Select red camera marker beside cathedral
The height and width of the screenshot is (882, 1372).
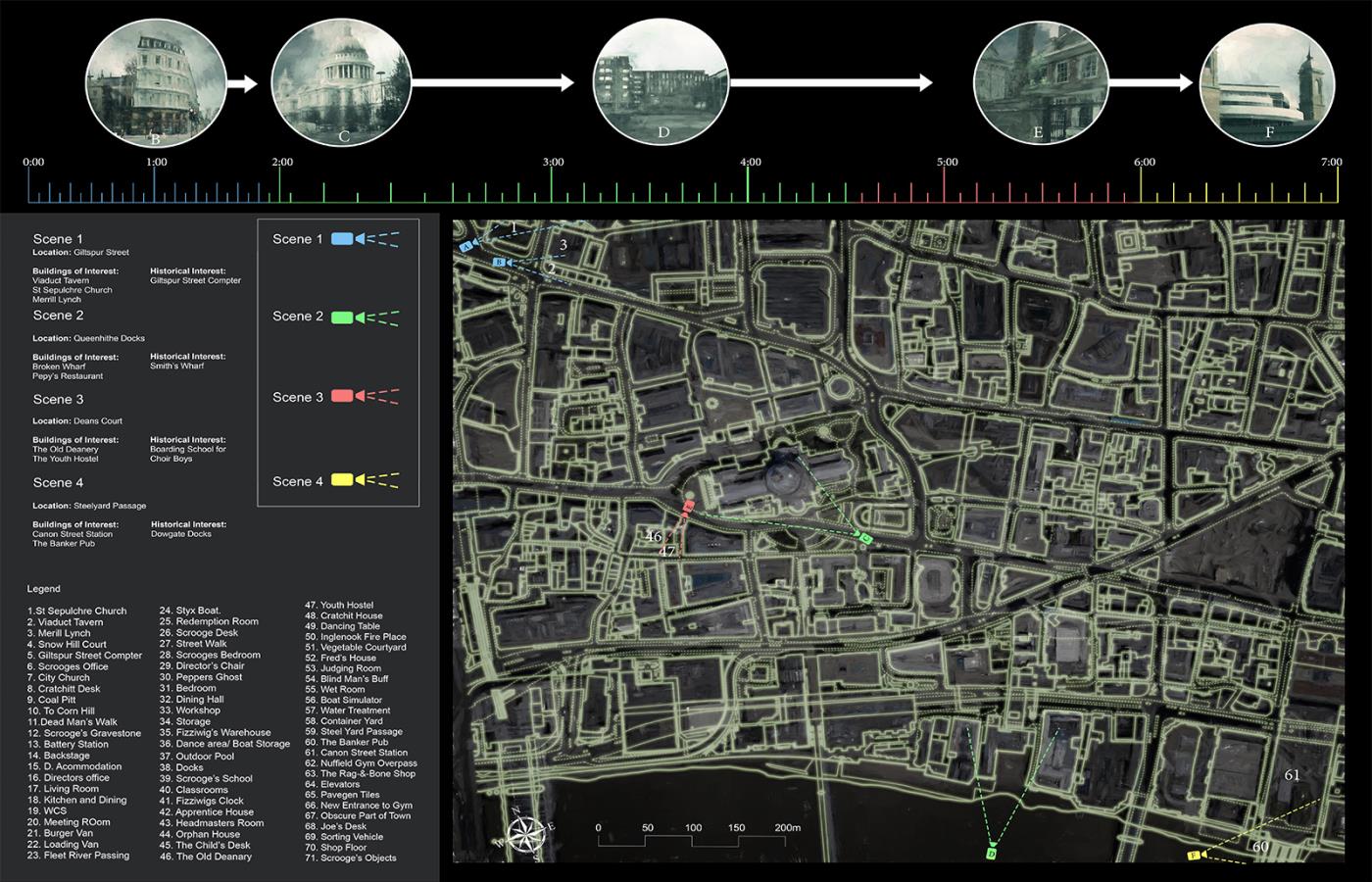click(688, 507)
